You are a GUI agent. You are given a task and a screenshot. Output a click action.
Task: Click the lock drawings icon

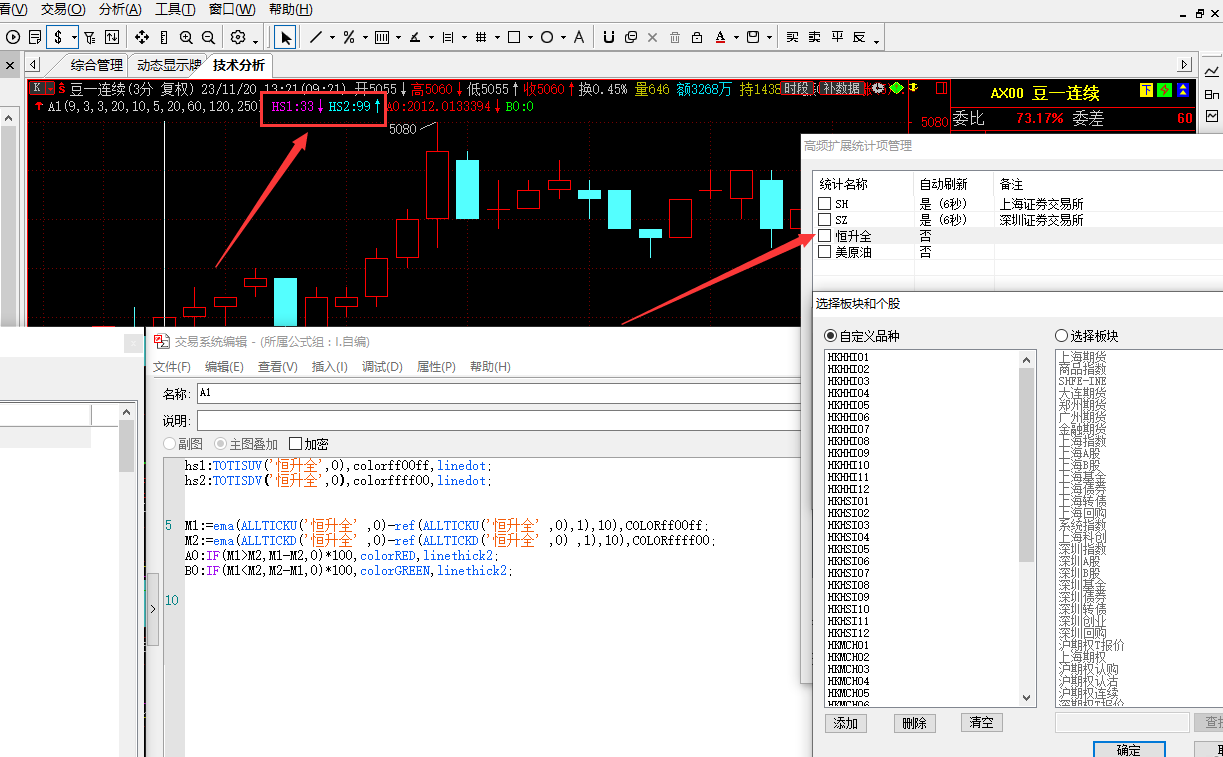tap(697, 37)
